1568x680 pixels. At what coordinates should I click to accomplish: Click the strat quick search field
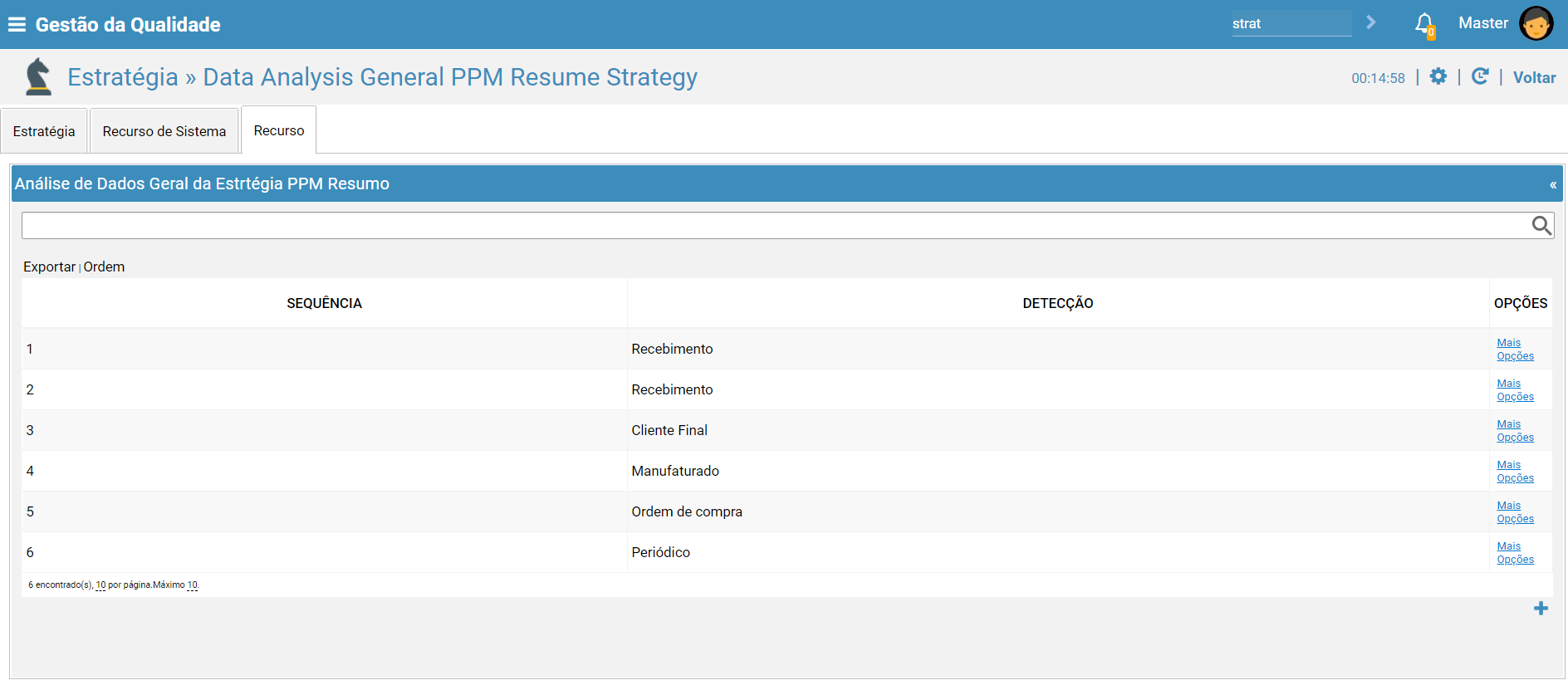1291,23
